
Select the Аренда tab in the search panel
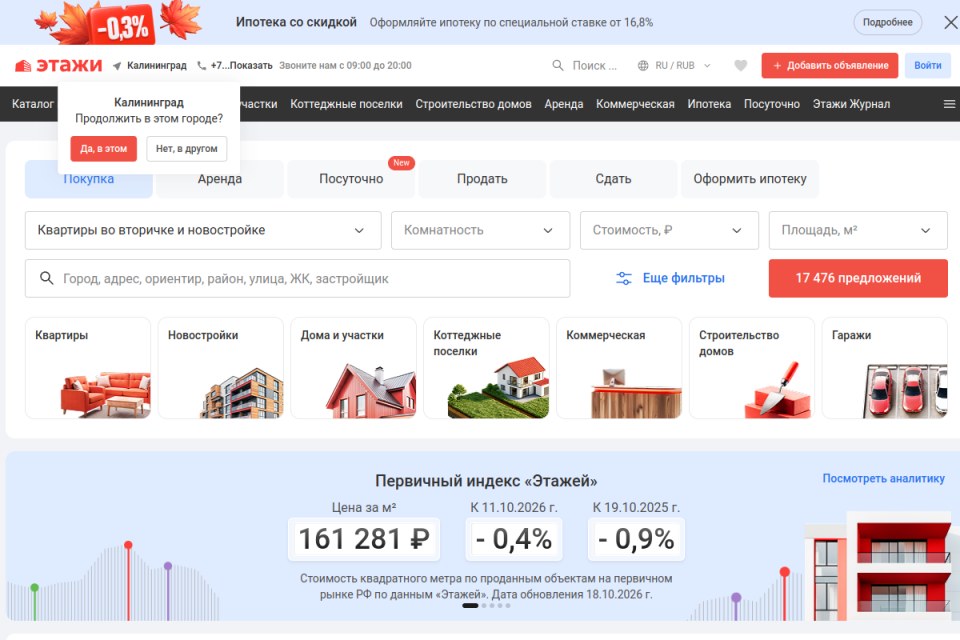coord(220,179)
